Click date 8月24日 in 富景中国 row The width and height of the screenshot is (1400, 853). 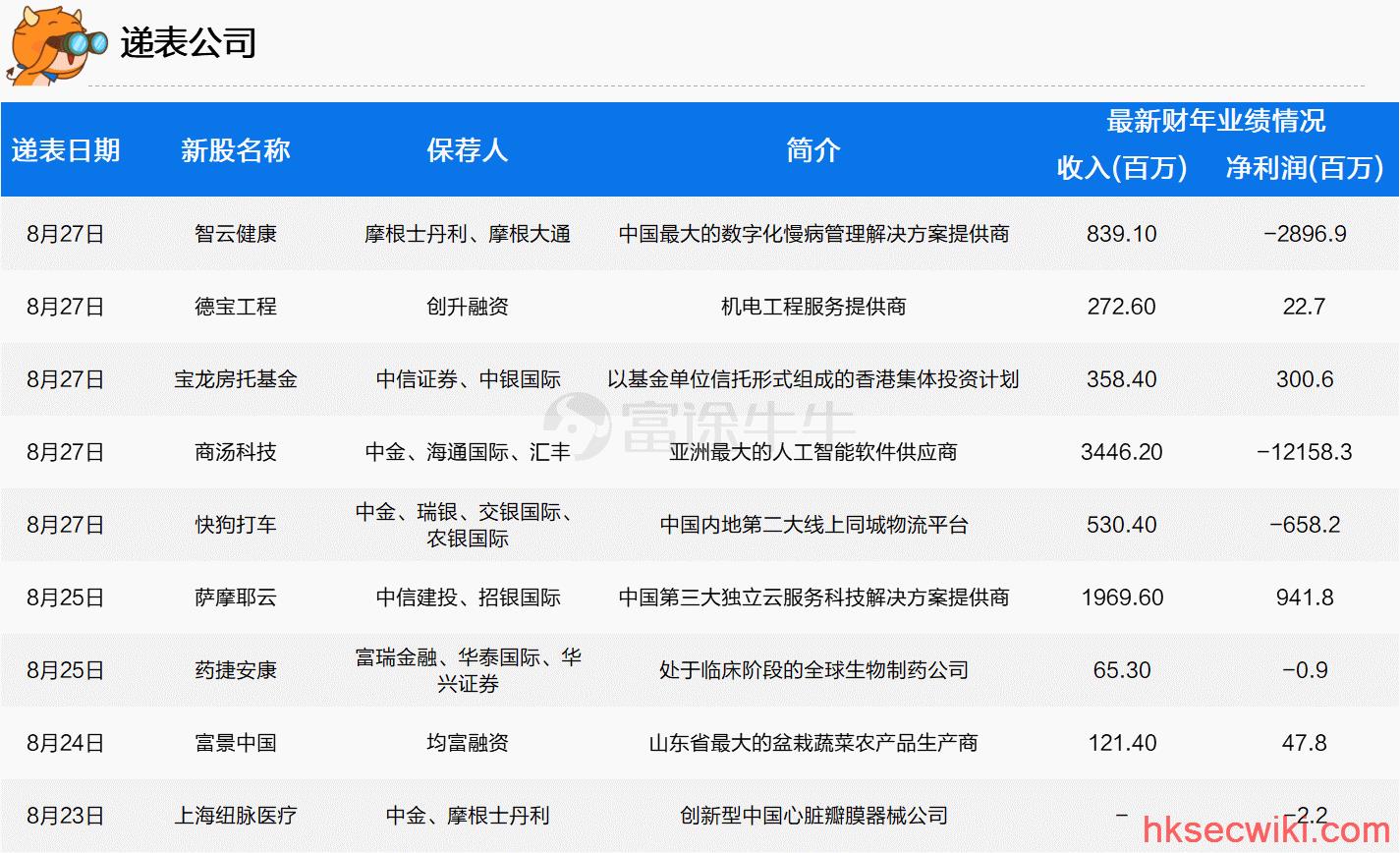[66, 743]
